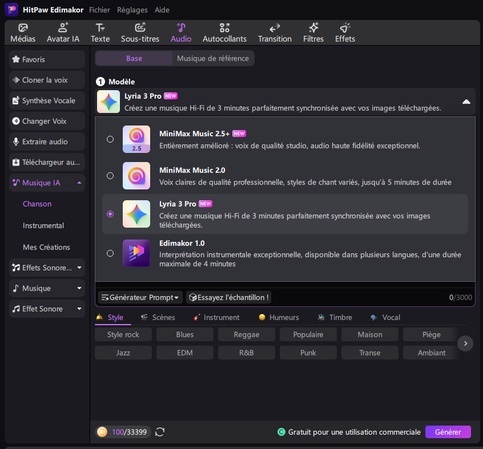This screenshot has width=483, height=449.
Task: Add the Reggae style tag
Action: 247,335
